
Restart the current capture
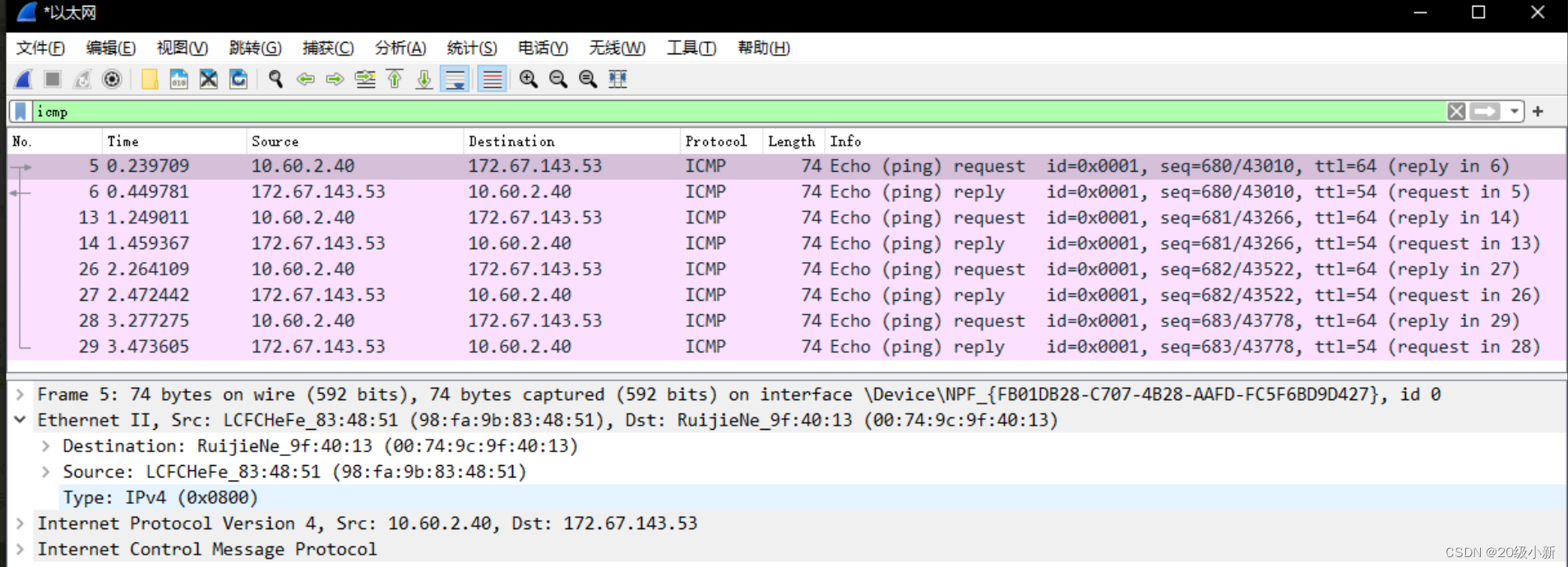82,79
